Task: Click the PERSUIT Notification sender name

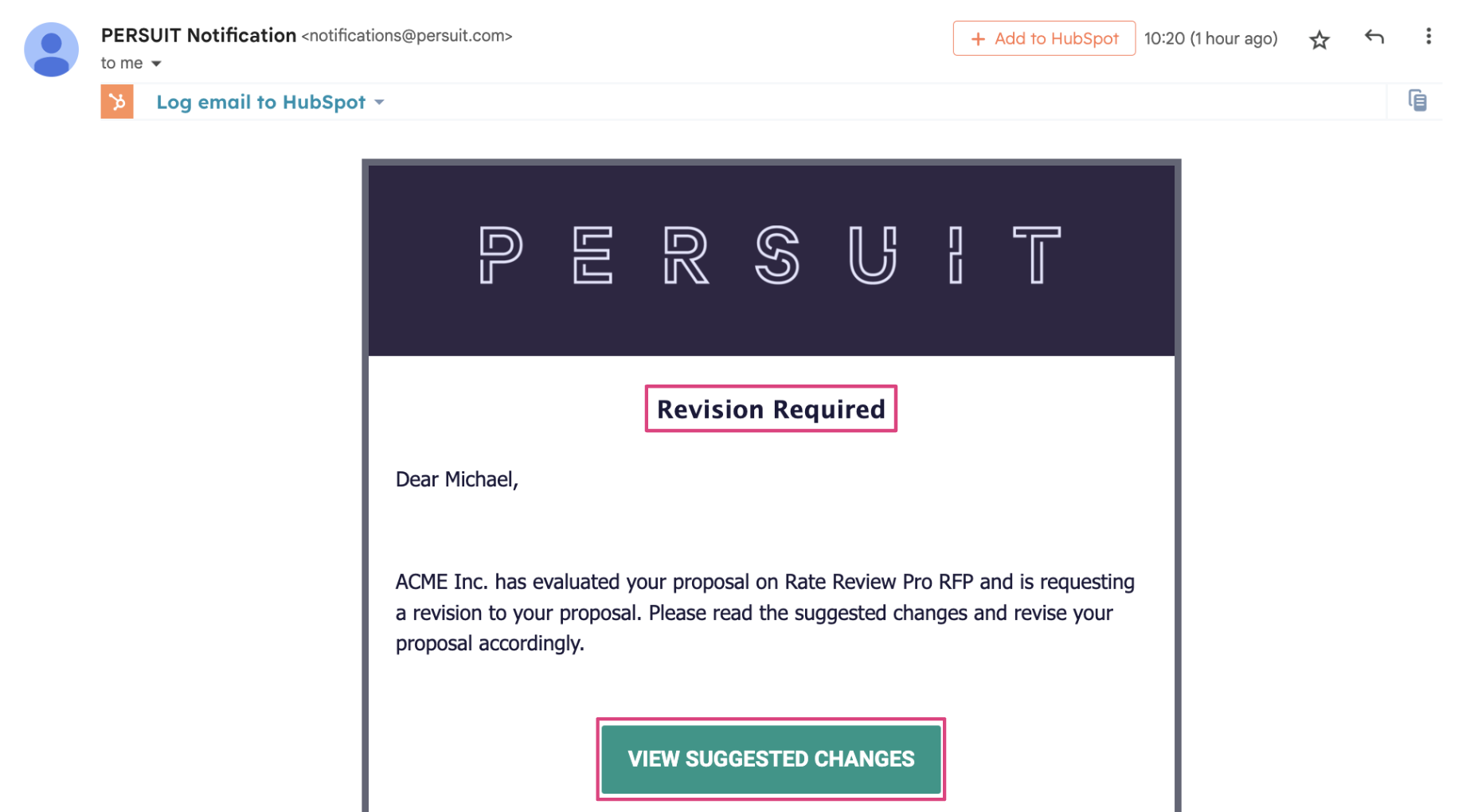Action: 198,35
